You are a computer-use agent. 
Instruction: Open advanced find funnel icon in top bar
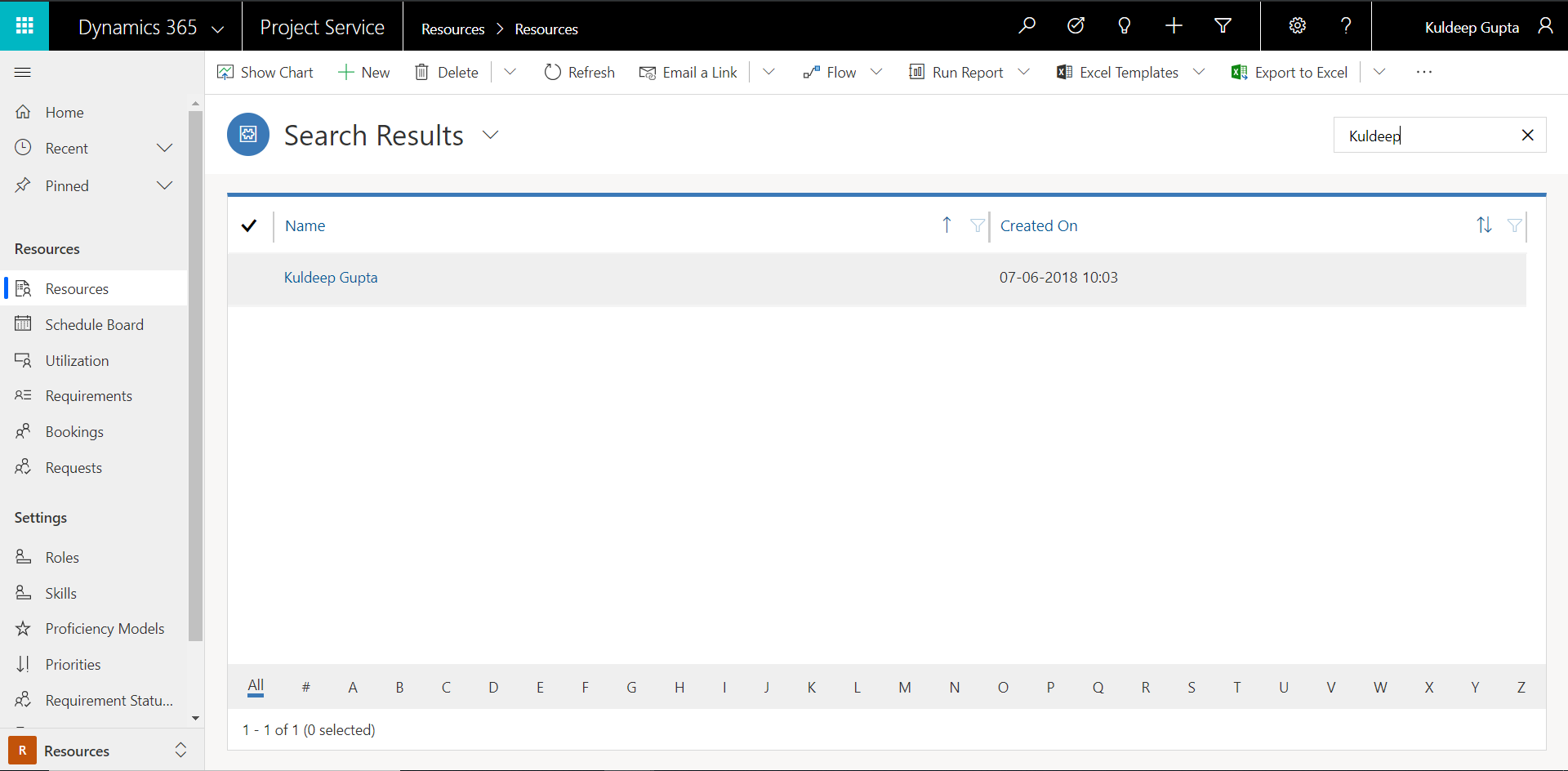tap(1223, 26)
